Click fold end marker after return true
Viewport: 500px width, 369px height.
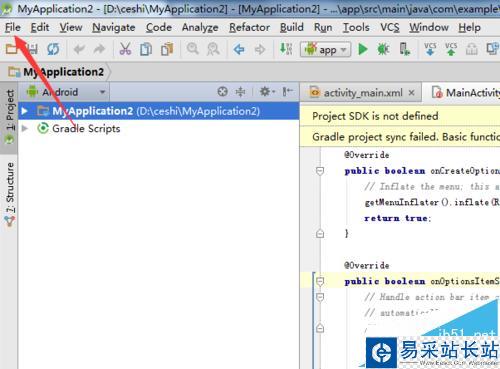point(320,234)
